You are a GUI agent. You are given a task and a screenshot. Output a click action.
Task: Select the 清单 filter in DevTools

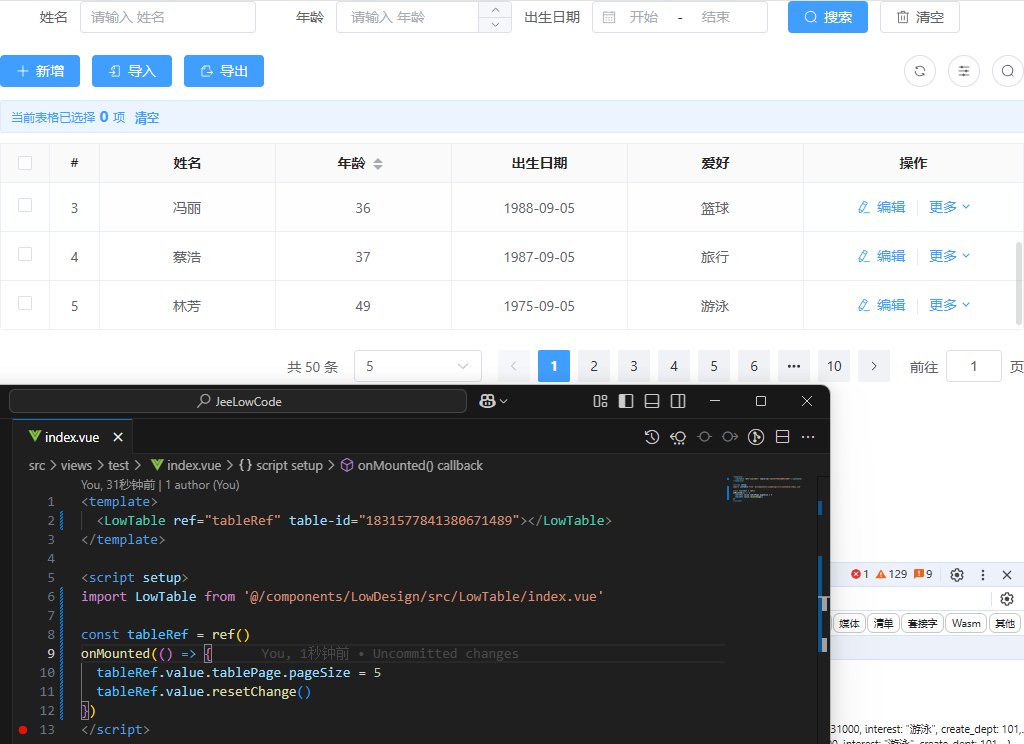pos(884,623)
